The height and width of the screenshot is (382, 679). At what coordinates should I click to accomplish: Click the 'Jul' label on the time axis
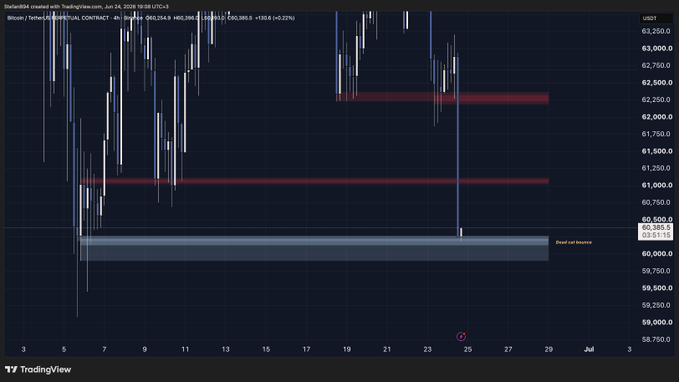589,349
